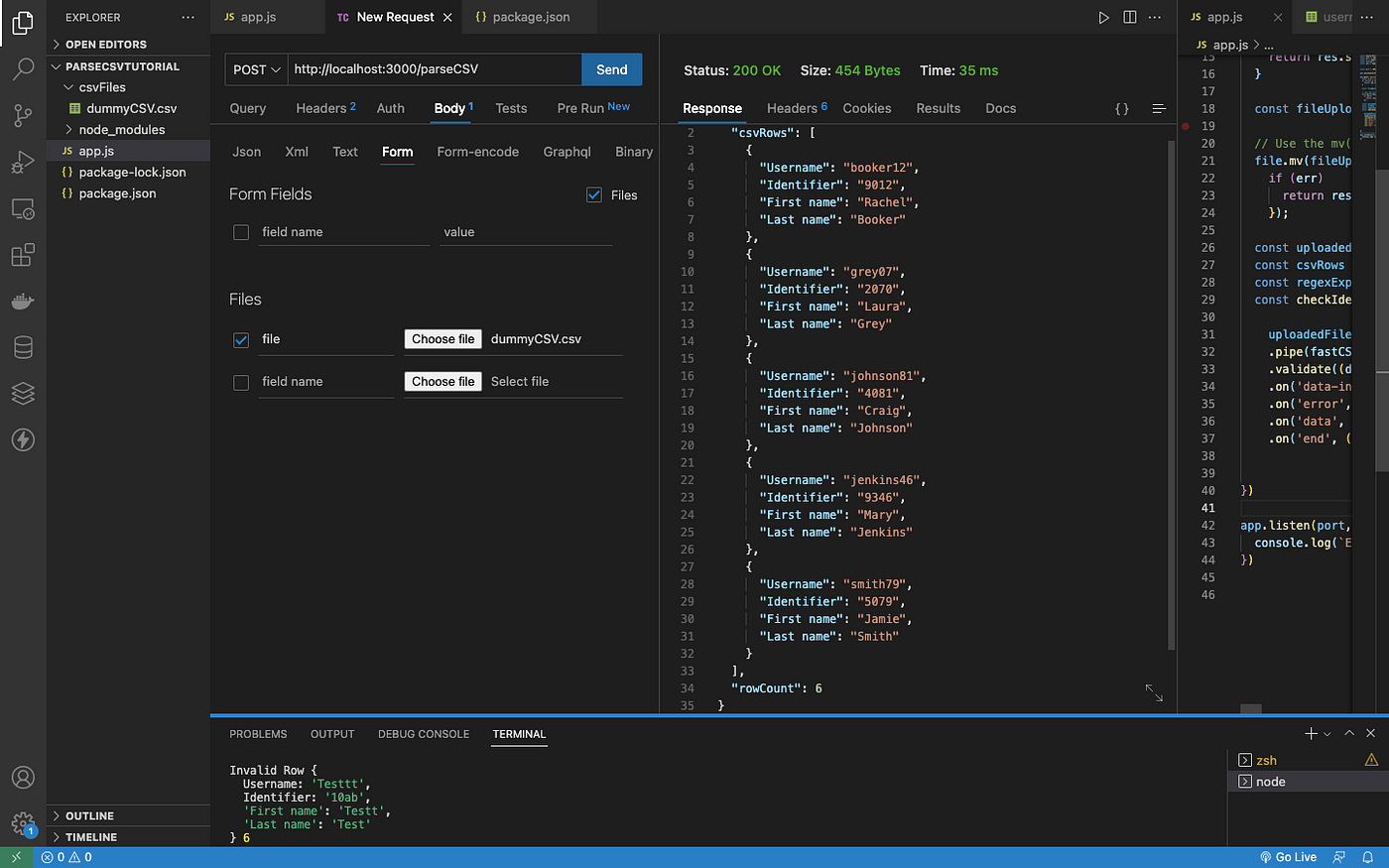Open the Docker view

coord(23,301)
